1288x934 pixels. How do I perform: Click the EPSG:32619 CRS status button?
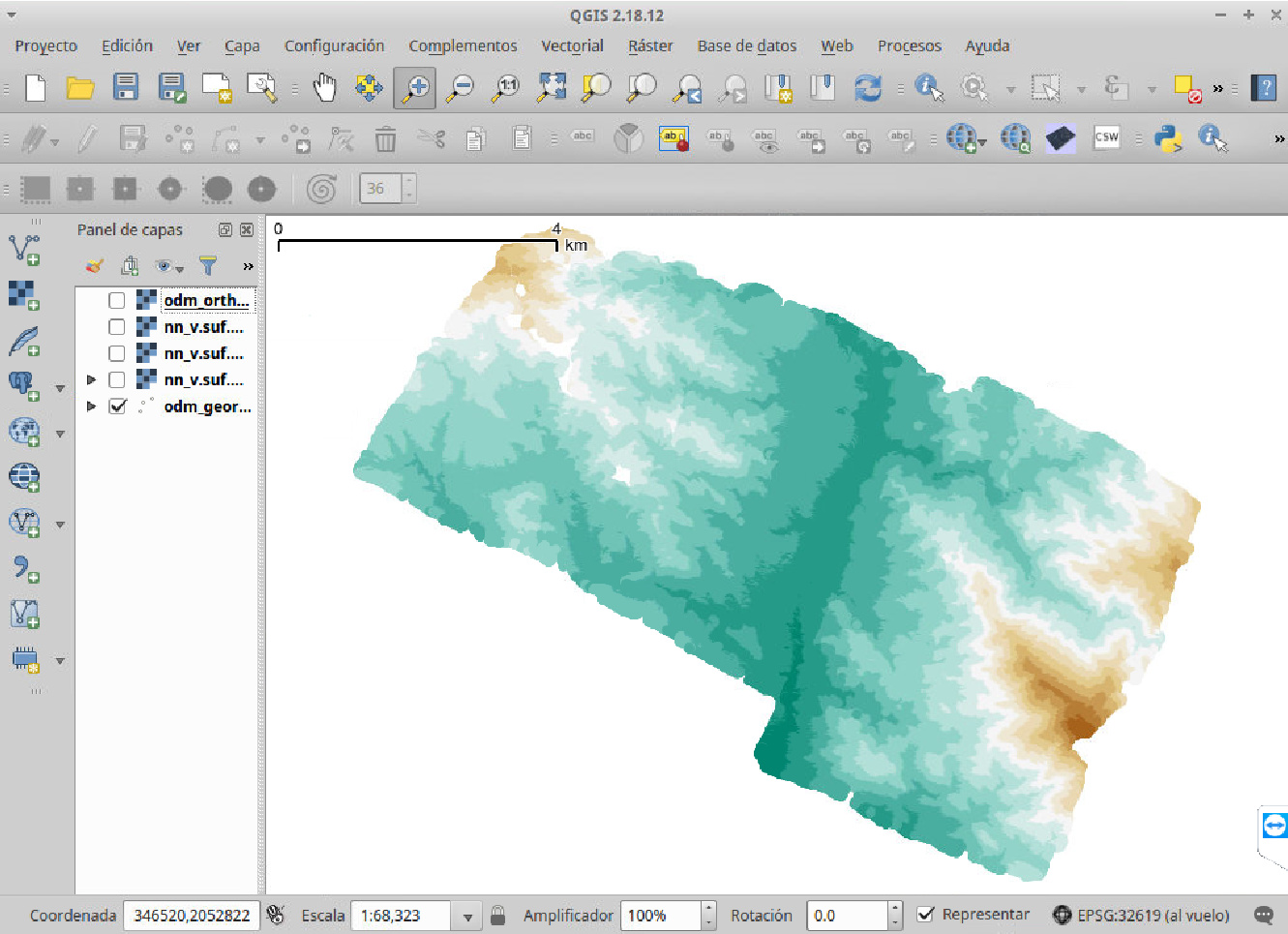click(x=1142, y=916)
